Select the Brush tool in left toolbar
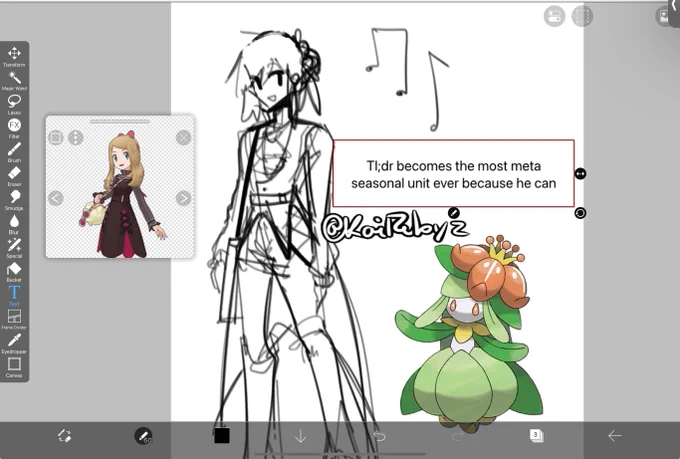 [x=14, y=152]
